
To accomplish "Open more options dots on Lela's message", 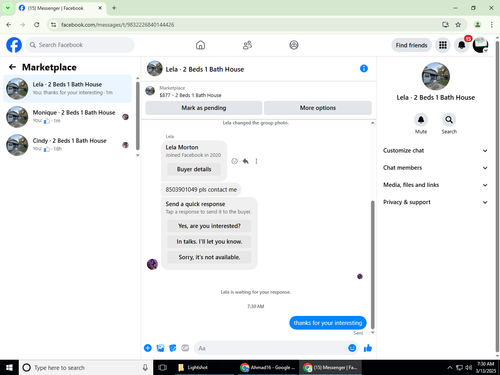I will [x=256, y=161].
